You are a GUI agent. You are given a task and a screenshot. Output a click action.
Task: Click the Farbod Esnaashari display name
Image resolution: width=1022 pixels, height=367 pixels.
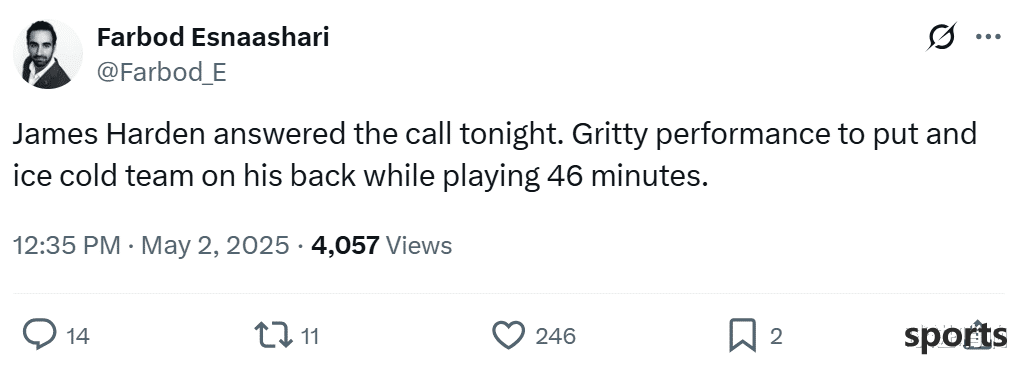(213, 38)
